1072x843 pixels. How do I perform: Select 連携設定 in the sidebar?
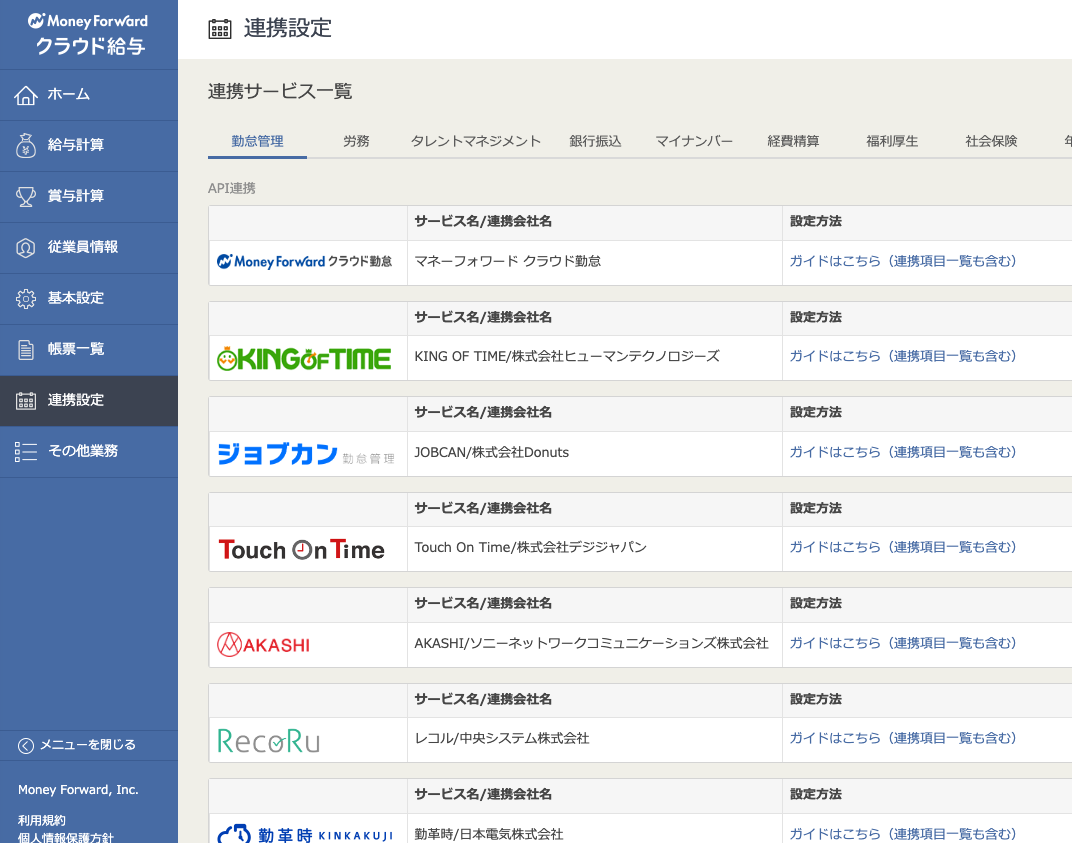(89, 401)
